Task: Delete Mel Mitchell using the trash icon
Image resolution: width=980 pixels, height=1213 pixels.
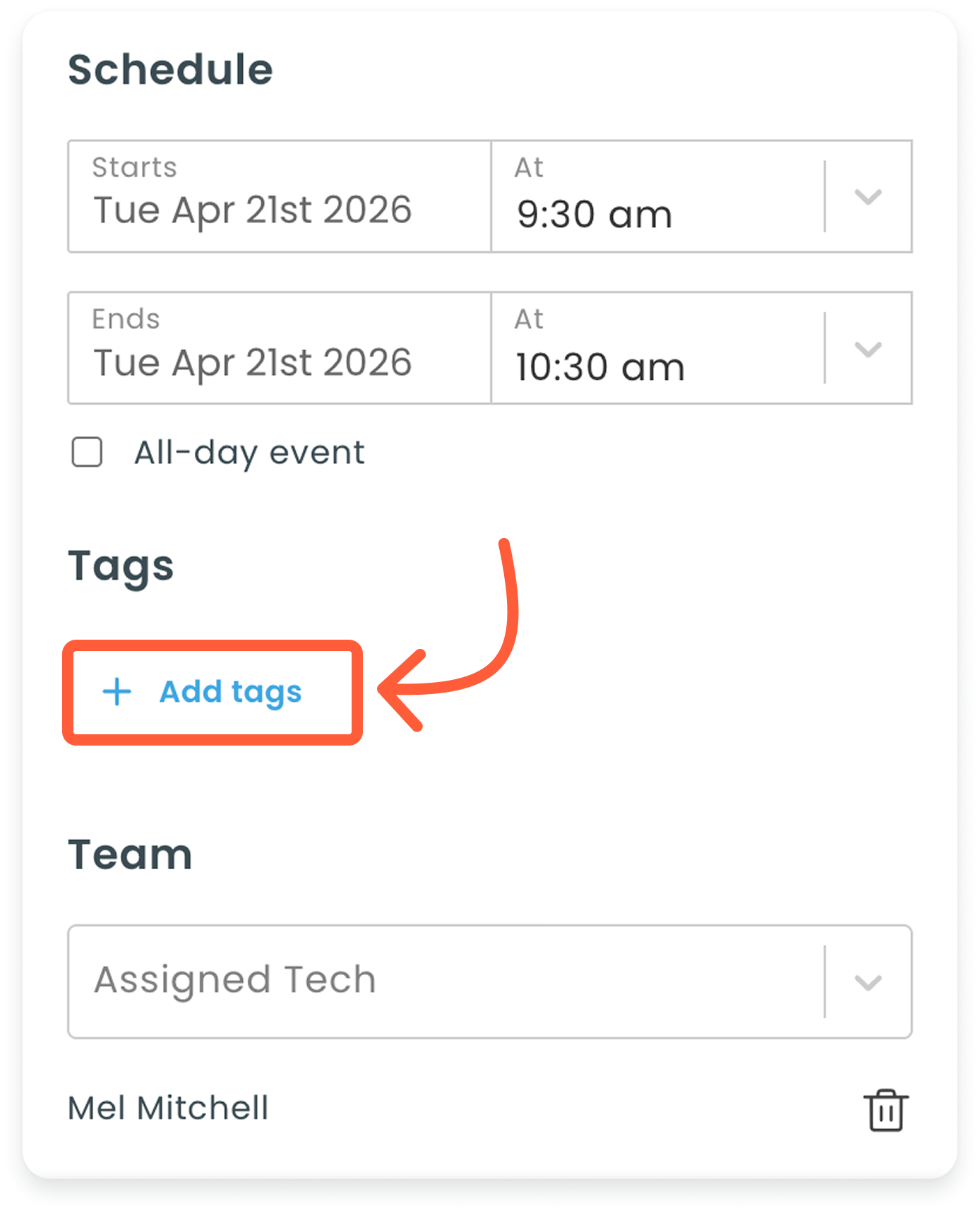Action: (x=885, y=1110)
